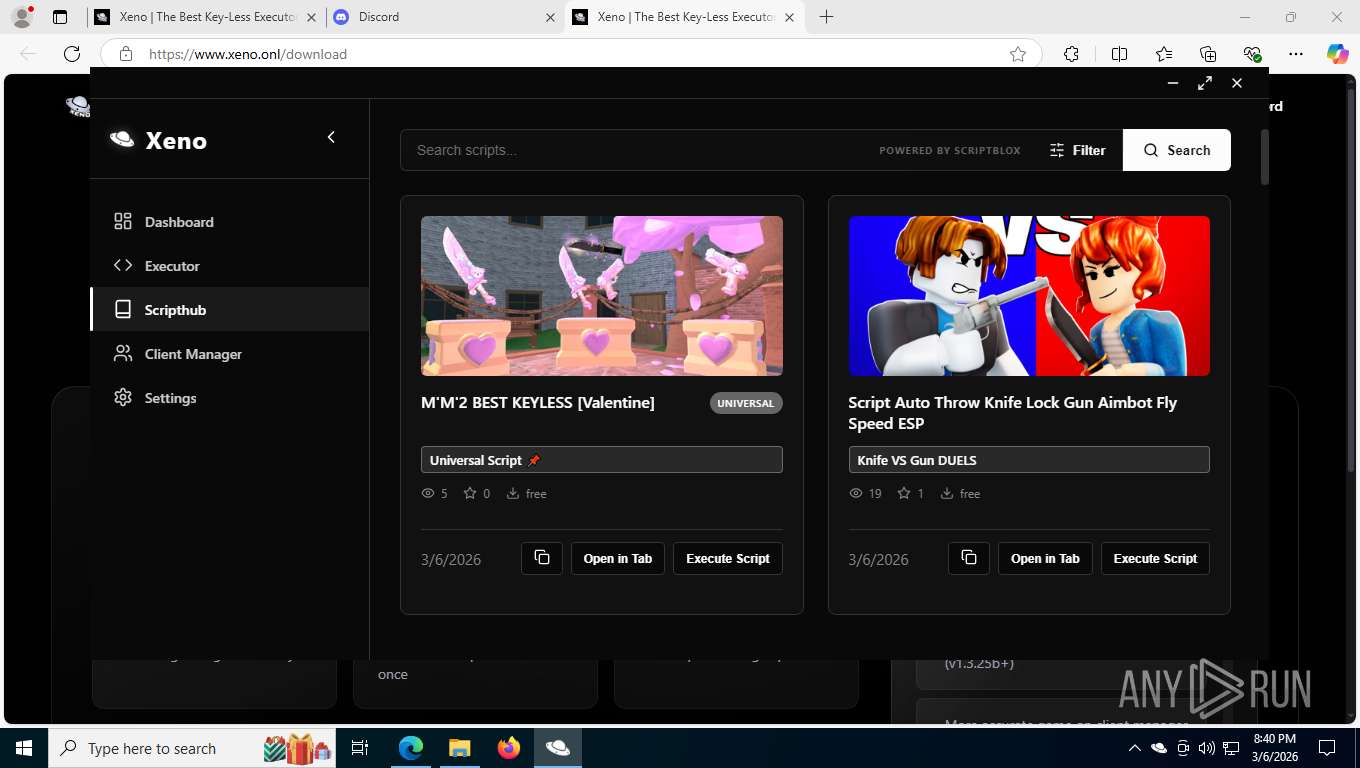Select the Universal Script game tag
The image size is (1360, 768).
[602, 460]
